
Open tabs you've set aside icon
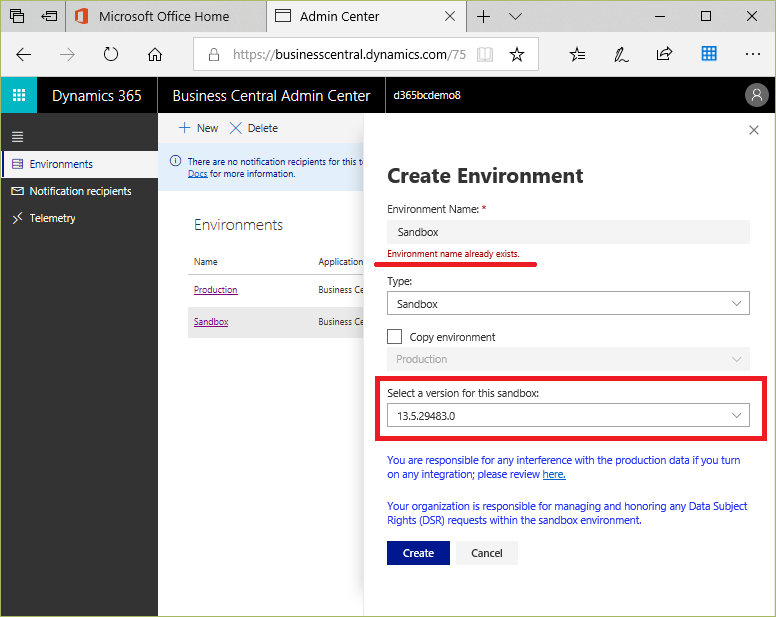[x=17, y=16]
